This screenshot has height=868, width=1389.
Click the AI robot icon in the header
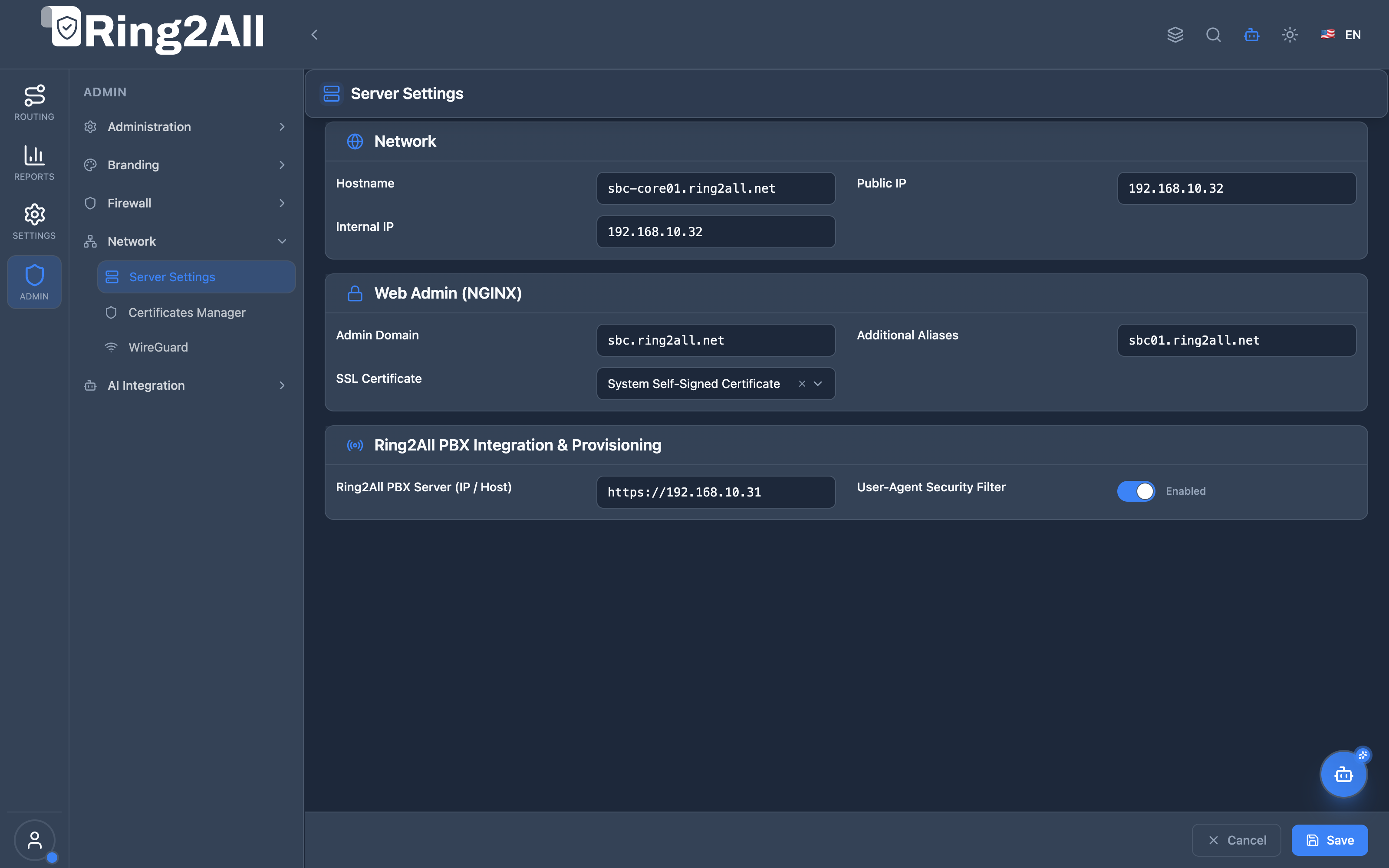[x=1252, y=34]
